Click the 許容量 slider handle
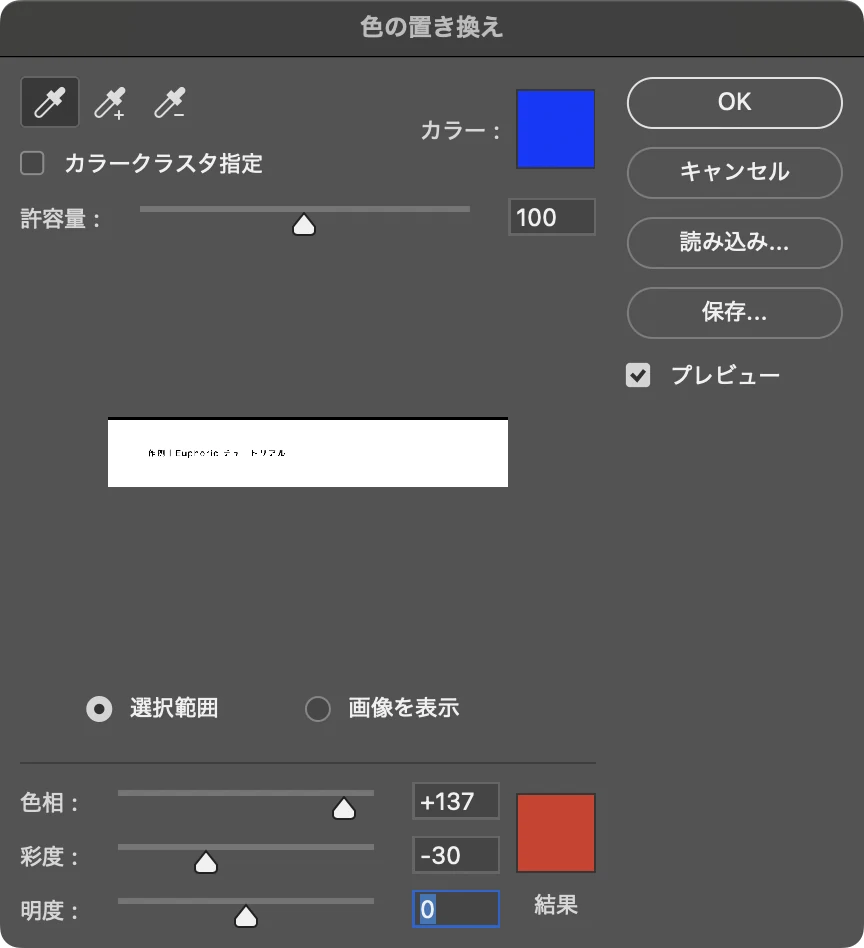Viewport: 864px width, 948px height. pos(304,224)
